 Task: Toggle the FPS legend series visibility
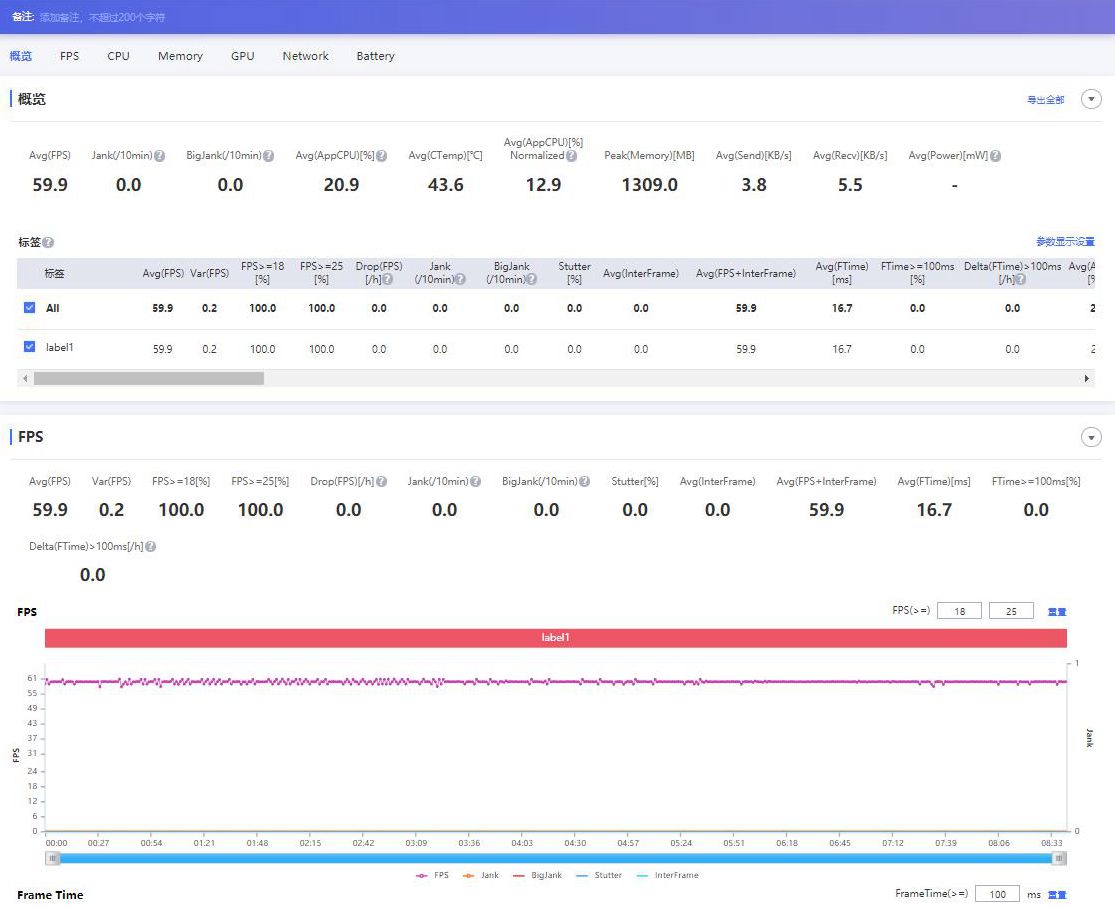432,876
